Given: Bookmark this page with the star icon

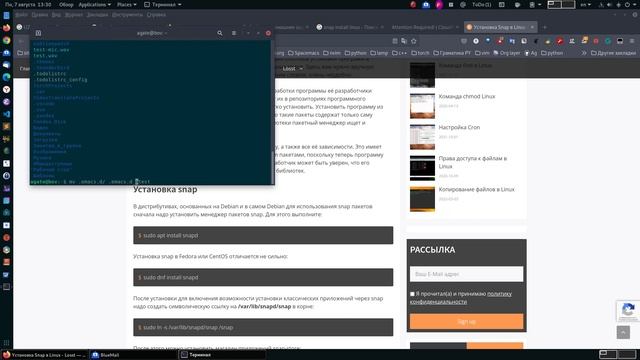Looking at the screenshot, I should tap(413, 41).
